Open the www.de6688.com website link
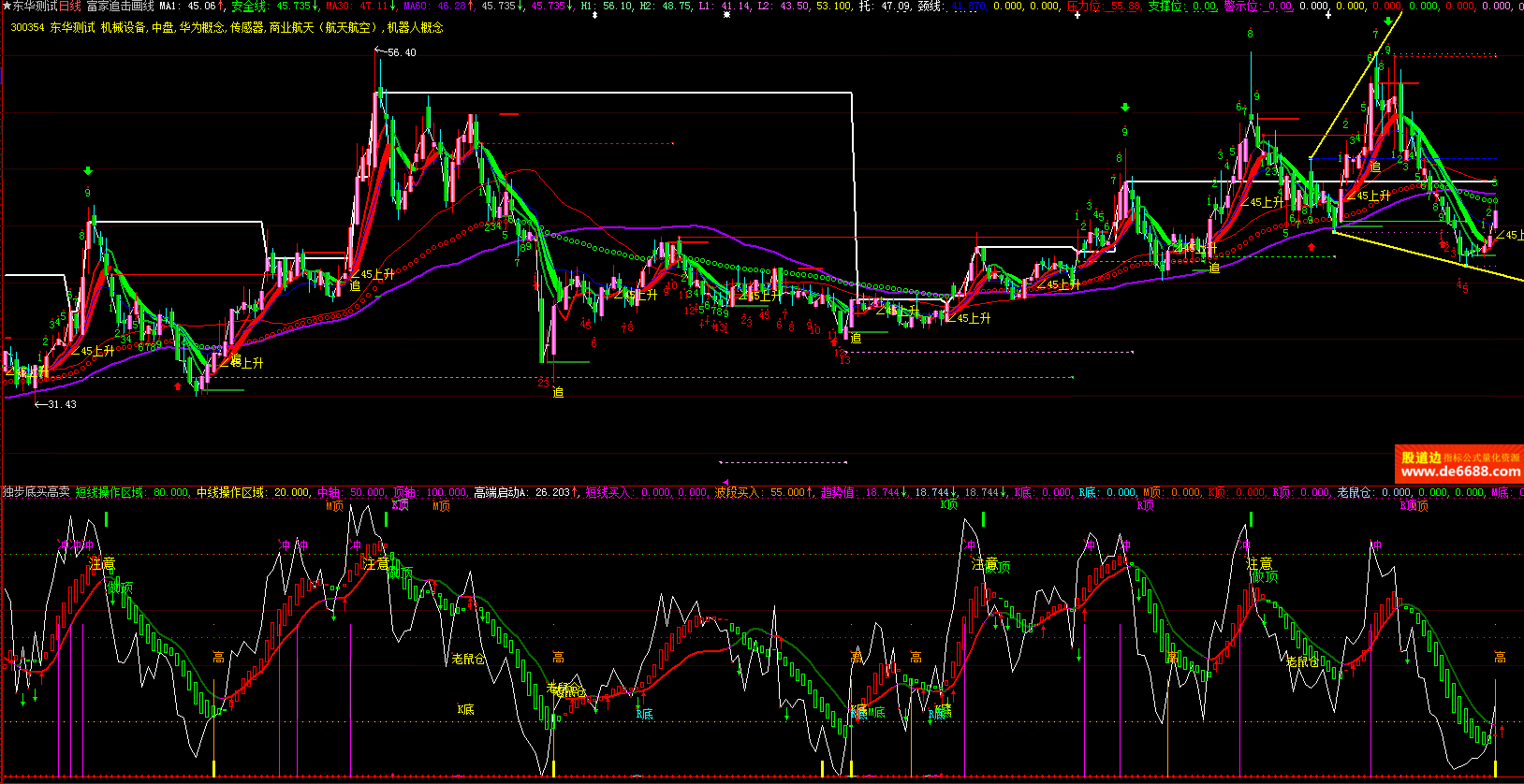The image size is (1524, 784). (x=1459, y=472)
